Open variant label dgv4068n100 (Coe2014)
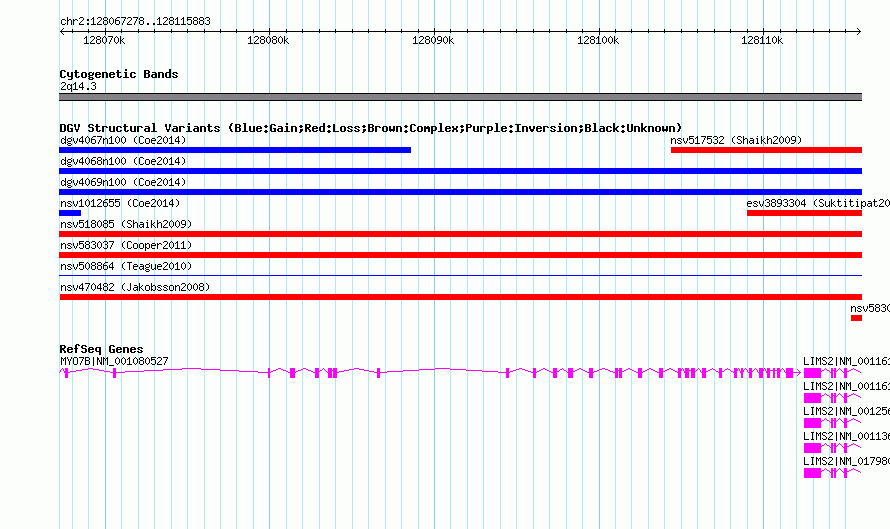The height and width of the screenshot is (529, 890). tap(123, 161)
